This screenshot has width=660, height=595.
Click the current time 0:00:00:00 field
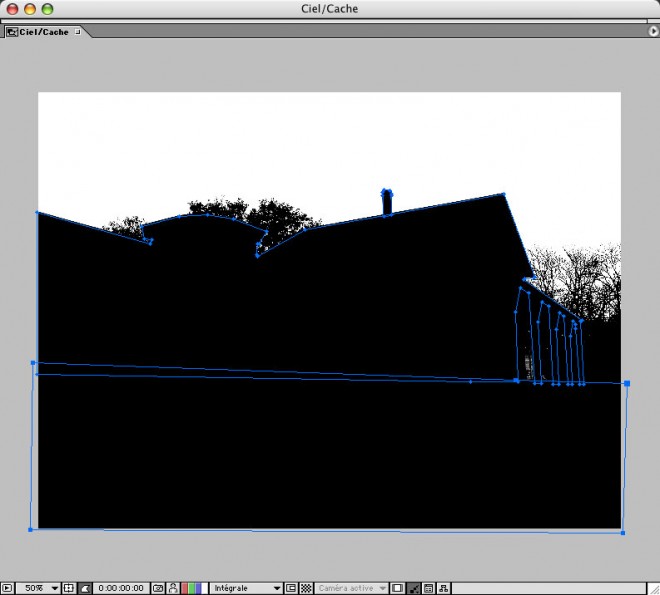point(121,588)
